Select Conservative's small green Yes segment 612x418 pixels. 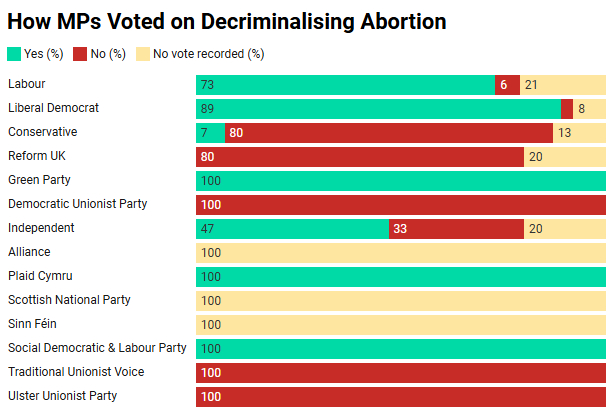(210, 133)
